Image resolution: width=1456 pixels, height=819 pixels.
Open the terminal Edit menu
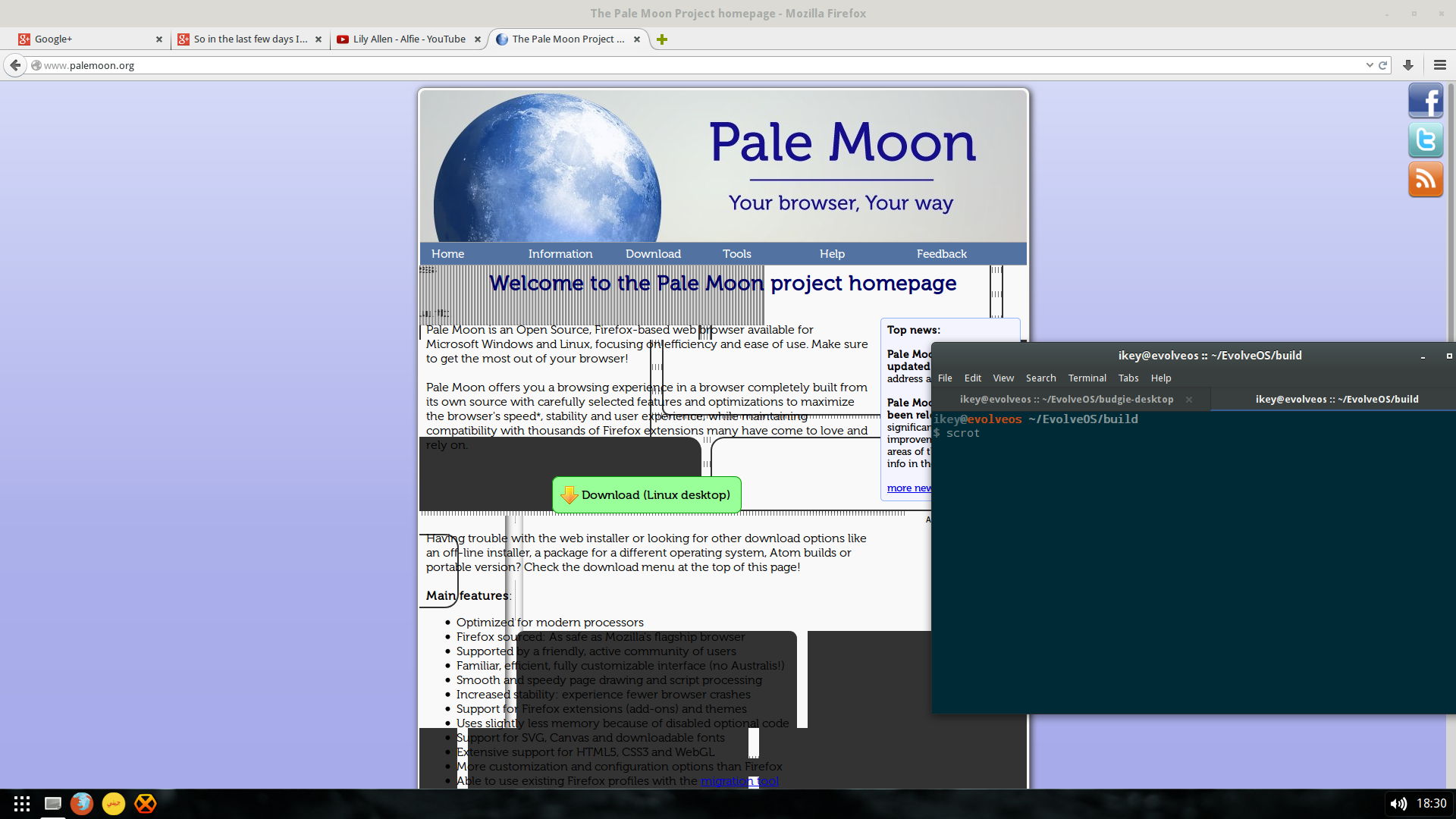click(x=972, y=378)
